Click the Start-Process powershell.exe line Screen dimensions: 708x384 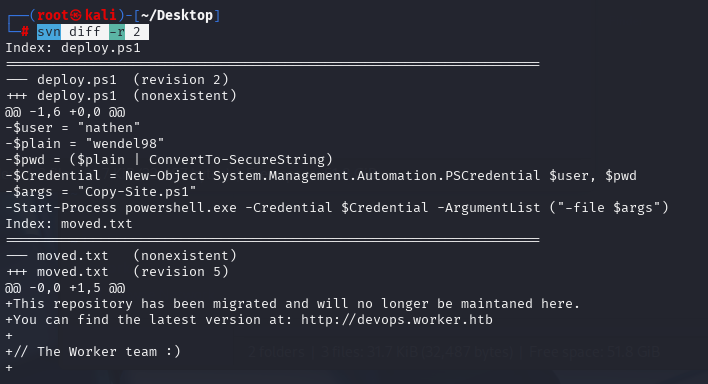click(337, 208)
